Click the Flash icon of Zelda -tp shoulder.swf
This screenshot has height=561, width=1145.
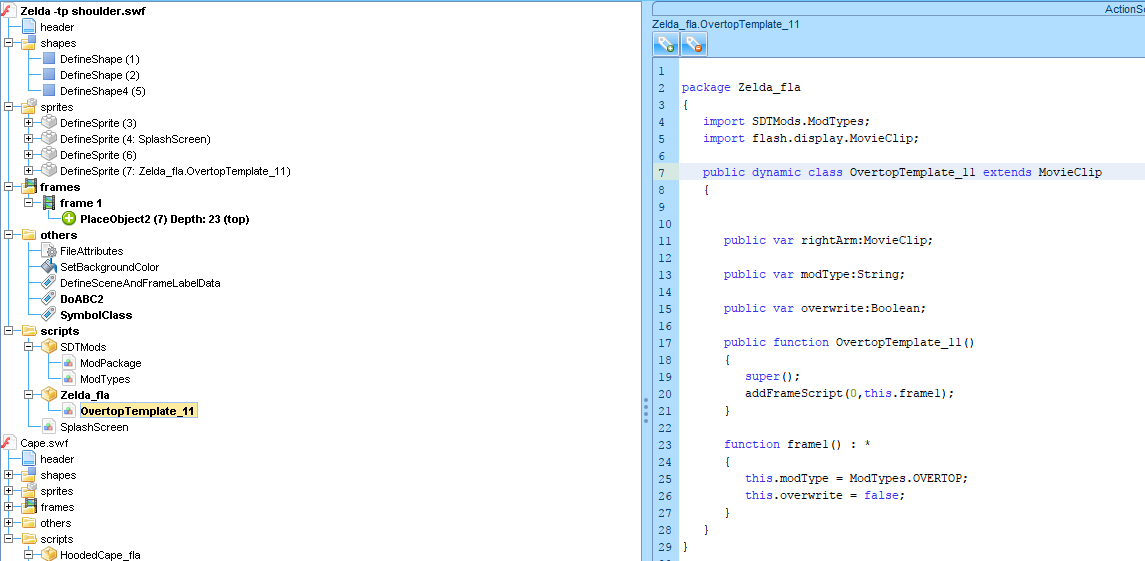pos(9,11)
